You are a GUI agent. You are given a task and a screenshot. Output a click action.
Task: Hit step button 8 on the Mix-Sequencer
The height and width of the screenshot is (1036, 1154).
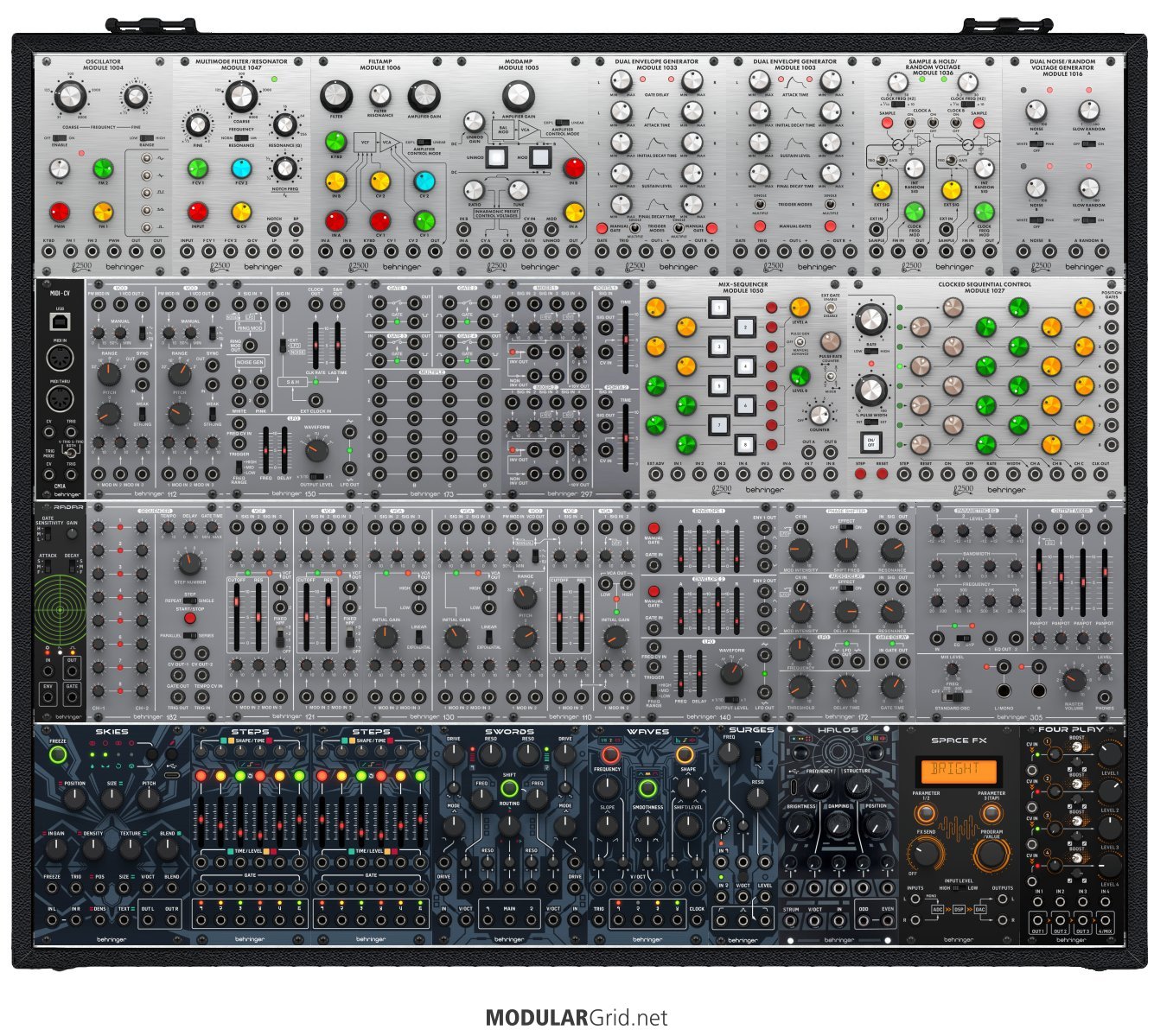(x=745, y=445)
